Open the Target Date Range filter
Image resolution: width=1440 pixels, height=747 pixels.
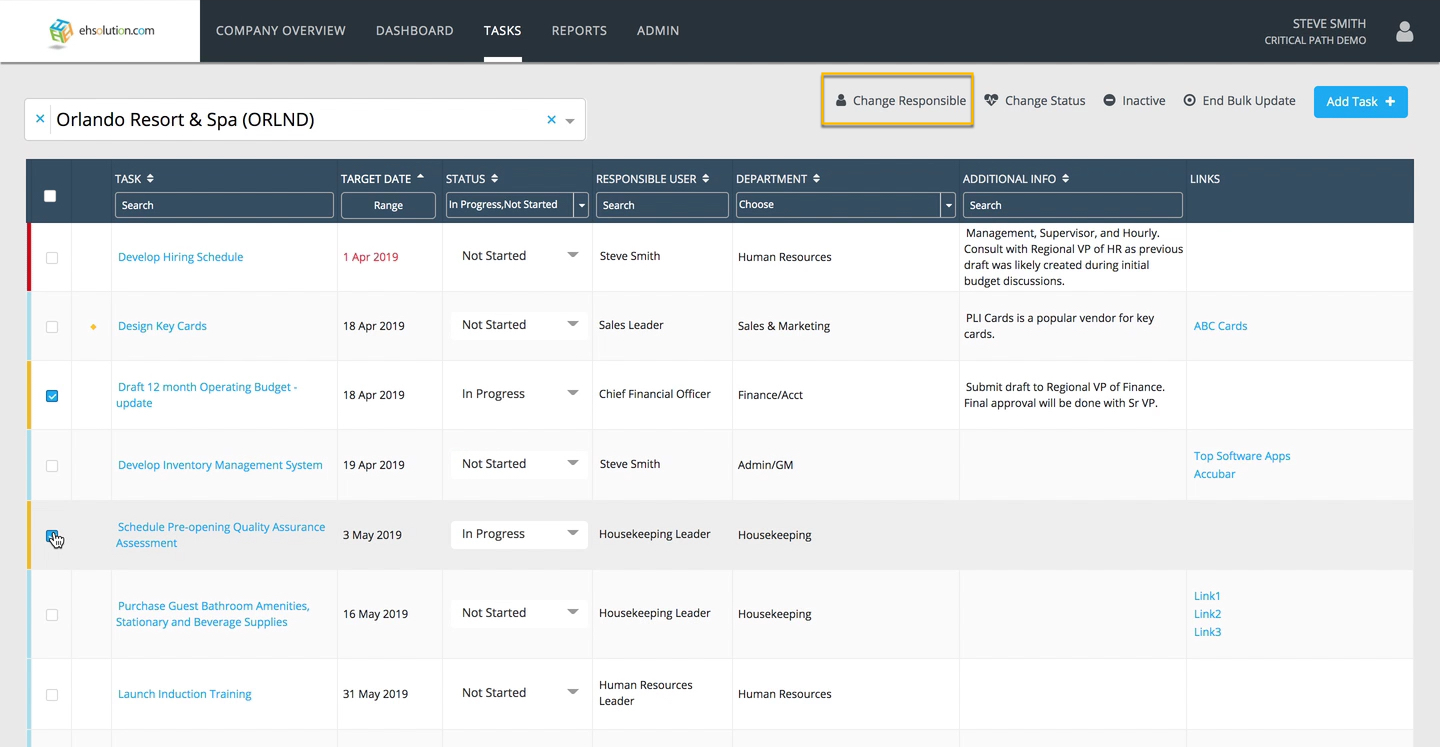[388, 205]
